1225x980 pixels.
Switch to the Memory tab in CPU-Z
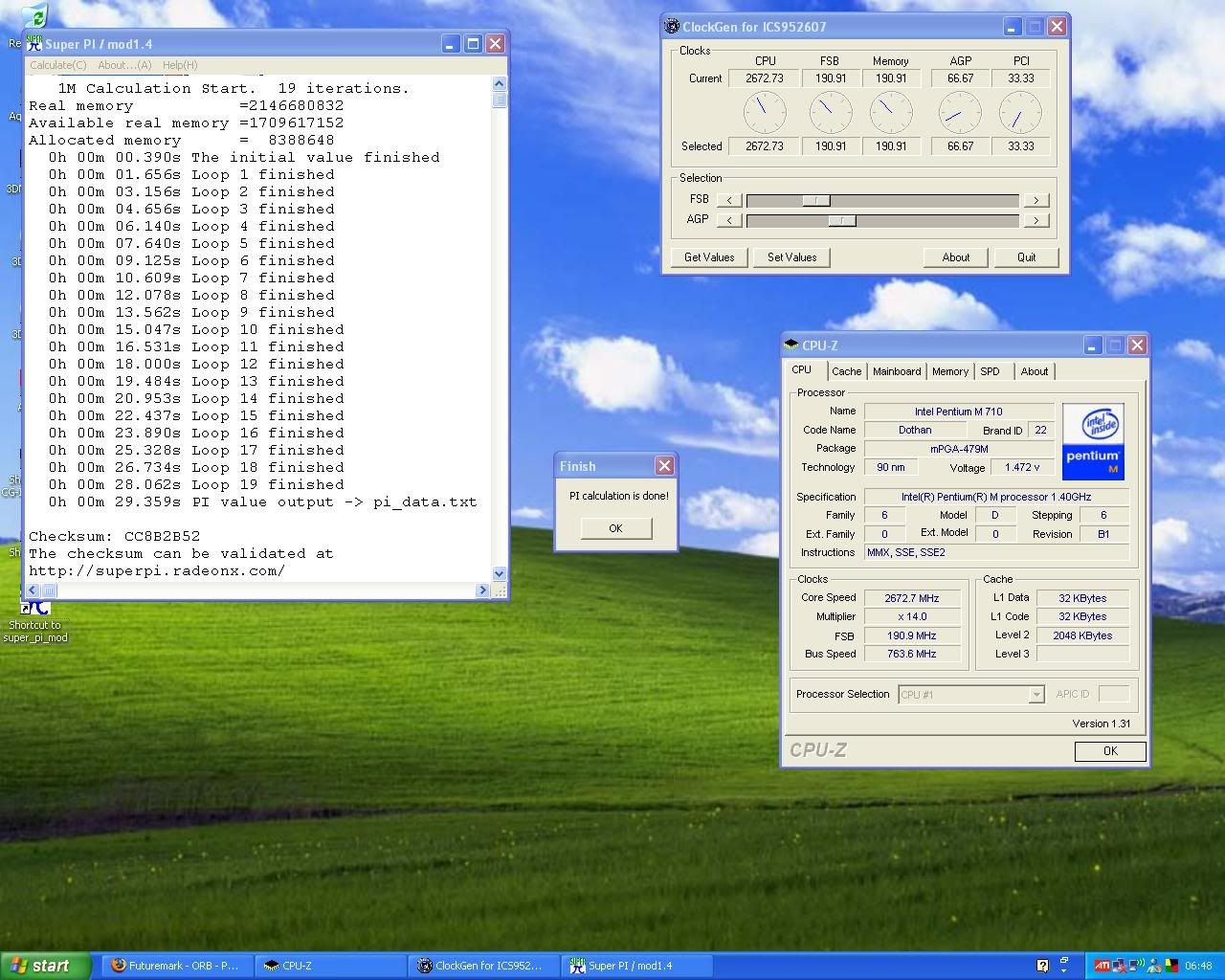(x=950, y=371)
